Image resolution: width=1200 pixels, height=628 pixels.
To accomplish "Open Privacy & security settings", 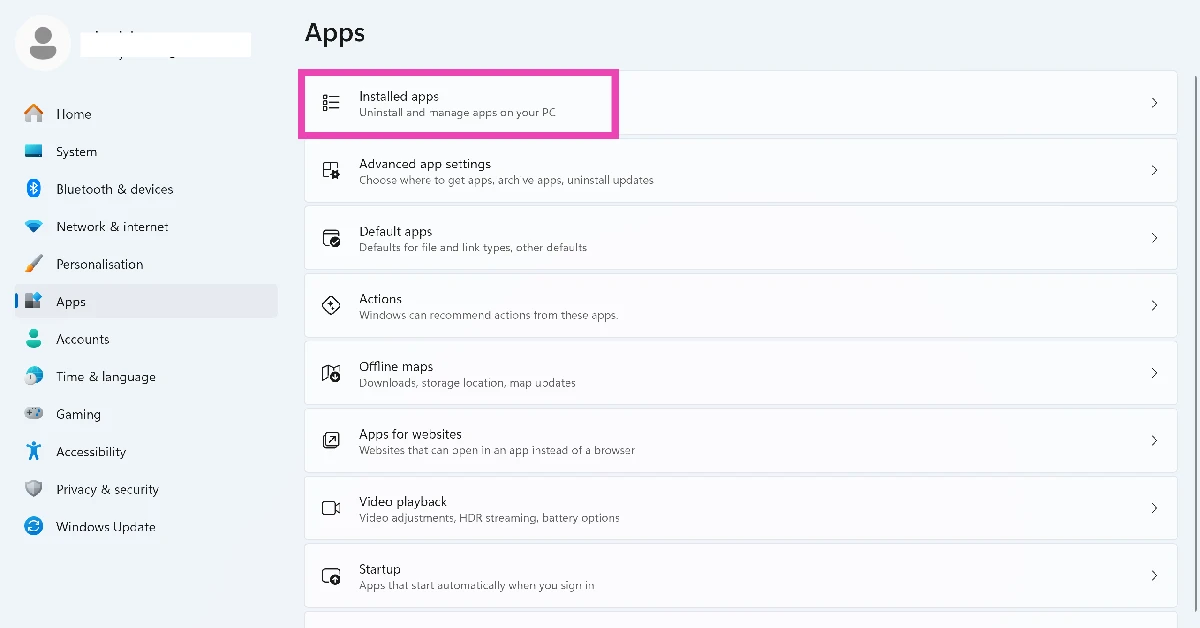I will coord(109,489).
